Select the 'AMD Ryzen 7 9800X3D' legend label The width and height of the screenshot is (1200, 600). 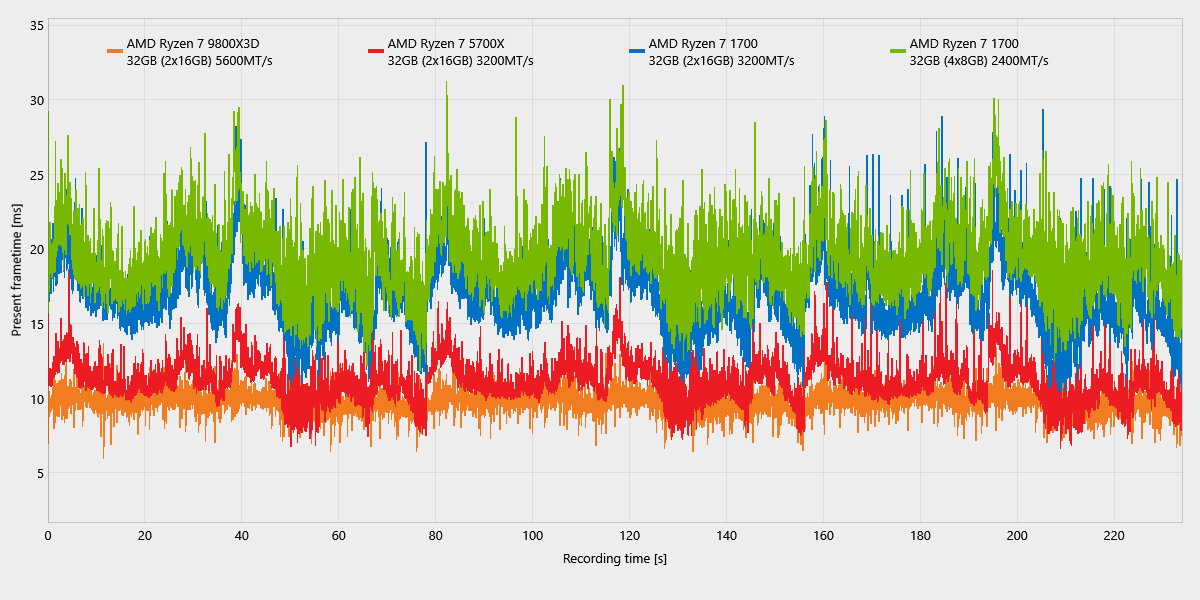[x=192, y=43]
